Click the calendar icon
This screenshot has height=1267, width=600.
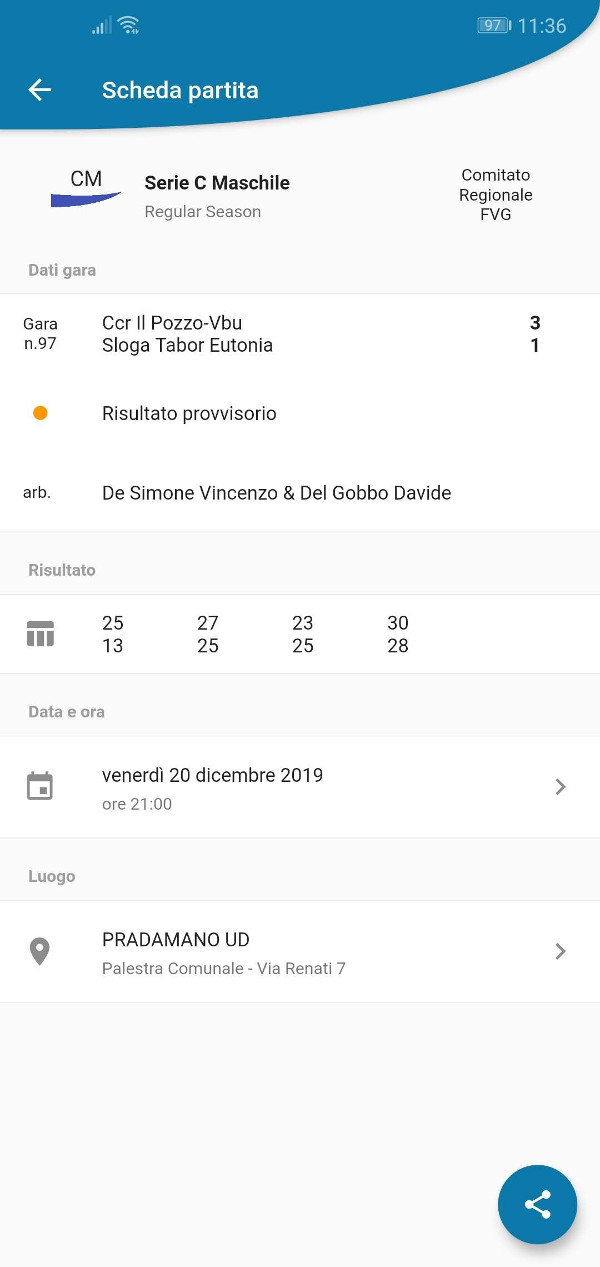point(40,786)
